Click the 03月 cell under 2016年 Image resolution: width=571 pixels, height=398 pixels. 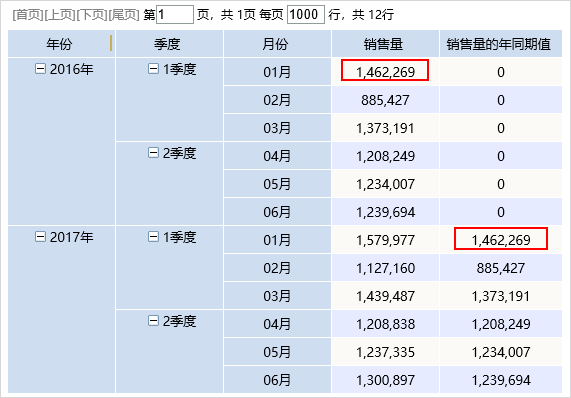[x=277, y=128]
